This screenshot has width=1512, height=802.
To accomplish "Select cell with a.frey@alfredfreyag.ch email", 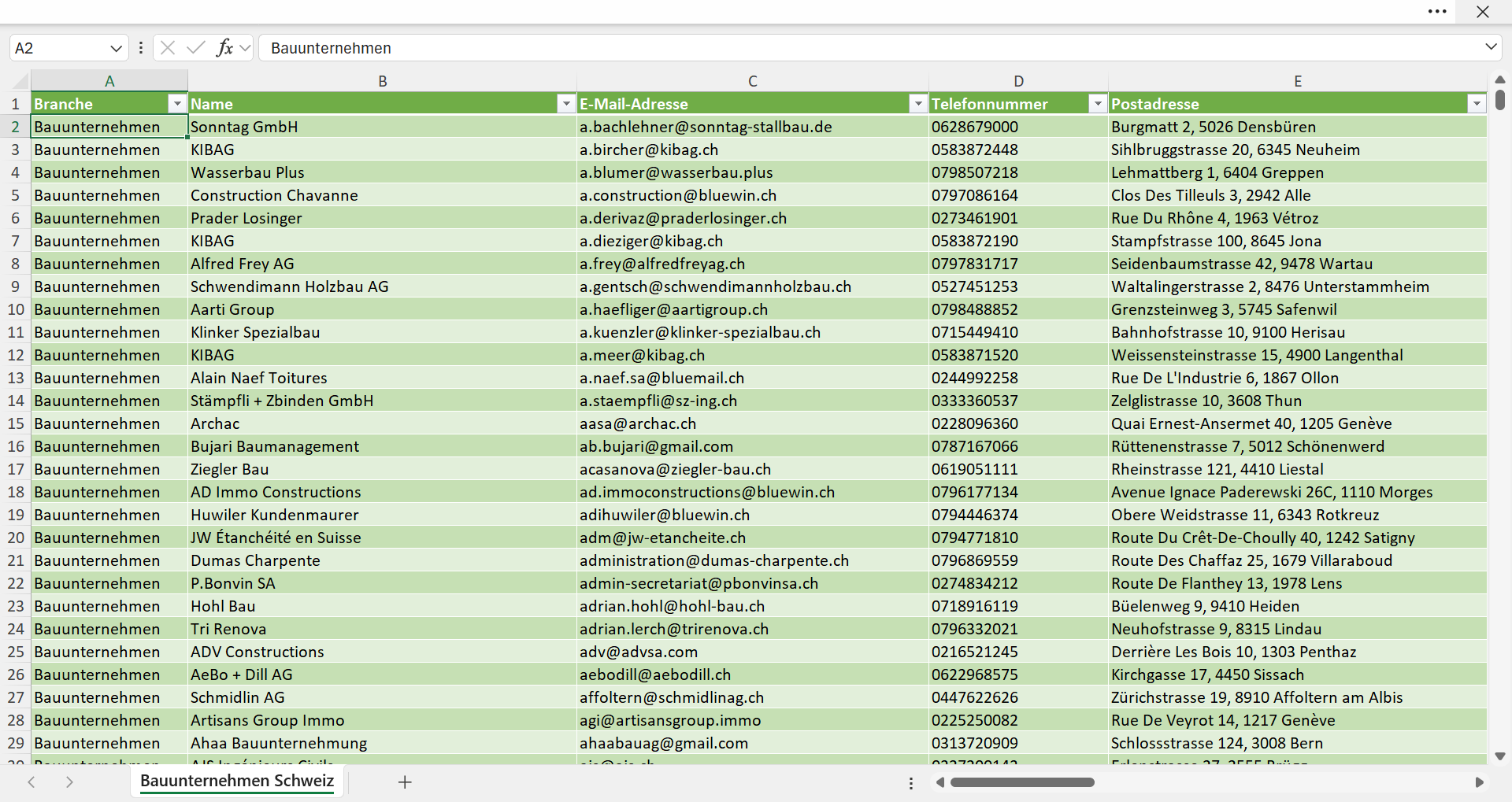I will click(x=753, y=264).
